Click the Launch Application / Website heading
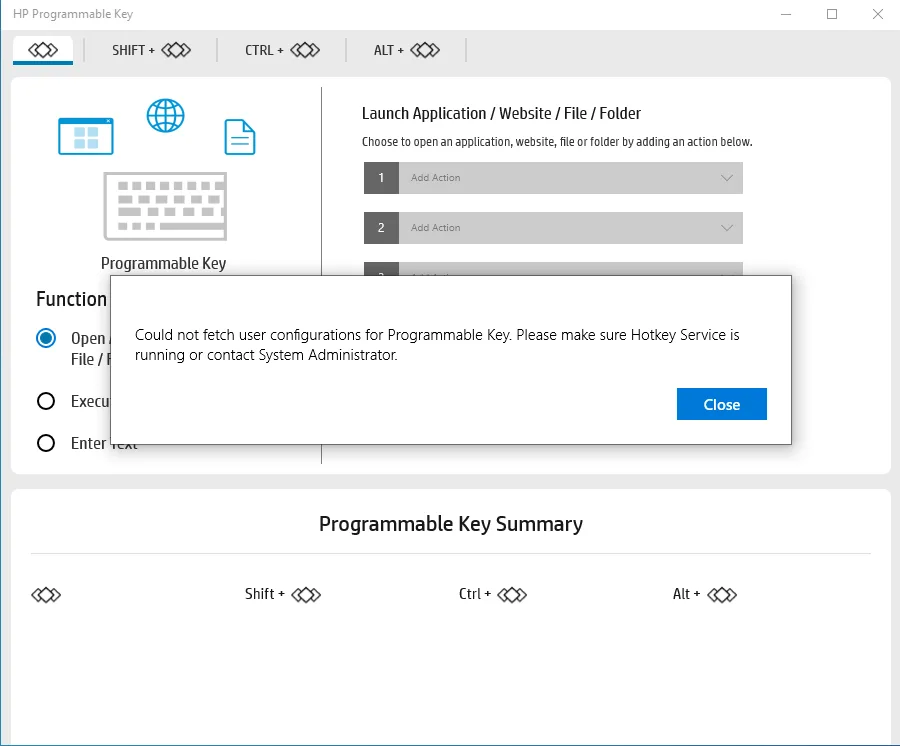The width and height of the screenshot is (900, 746). [501, 114]
